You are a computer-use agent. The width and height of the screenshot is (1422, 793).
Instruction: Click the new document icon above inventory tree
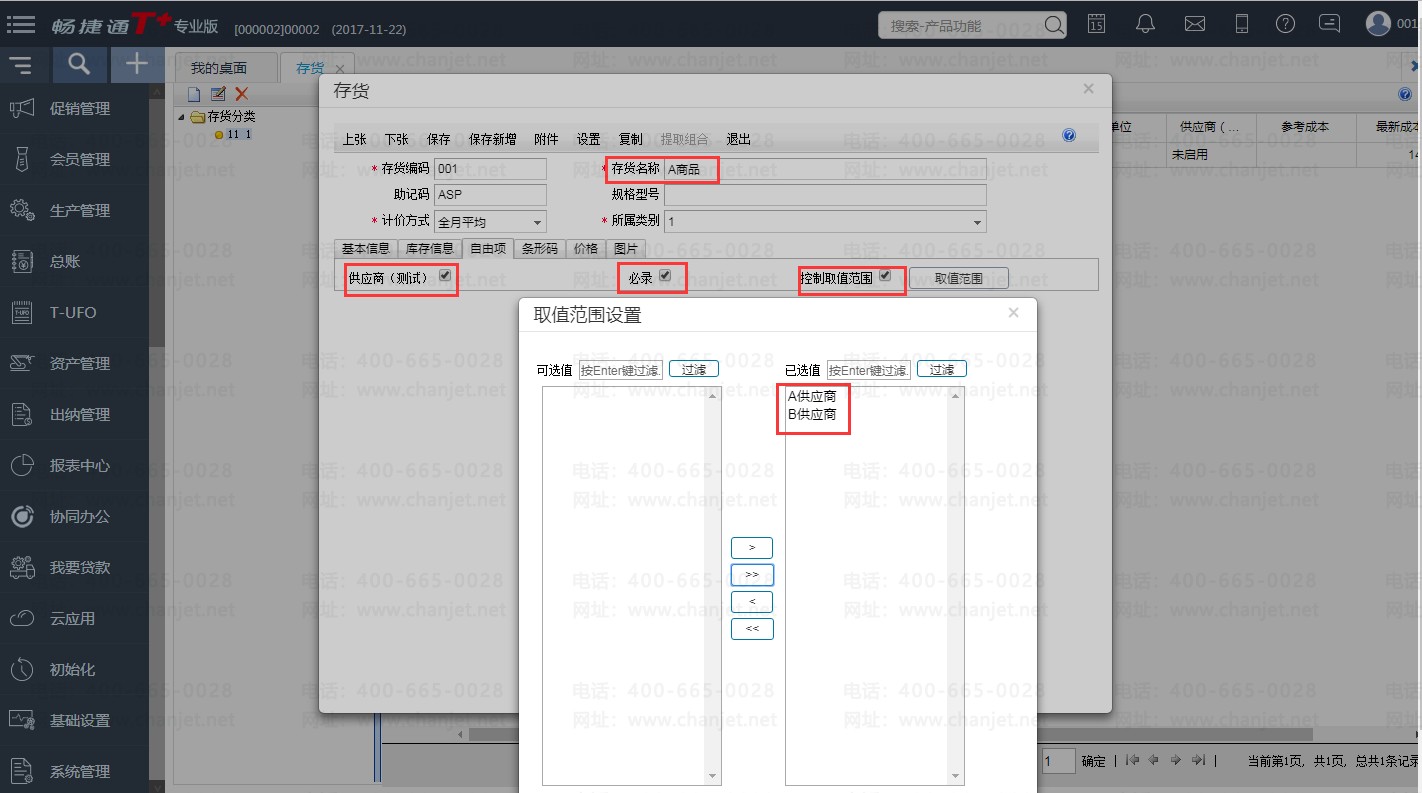click(x=194, y=94)
